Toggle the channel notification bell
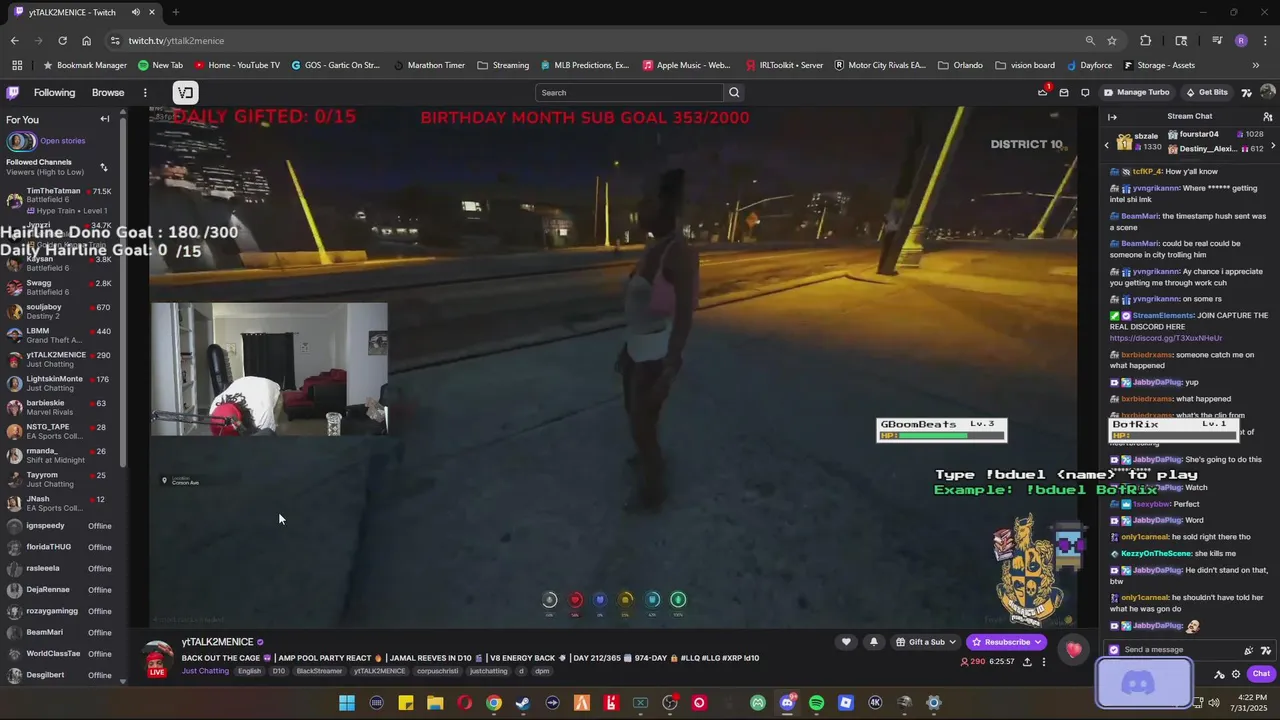The image size is (1280, 720). click(874, 642)
